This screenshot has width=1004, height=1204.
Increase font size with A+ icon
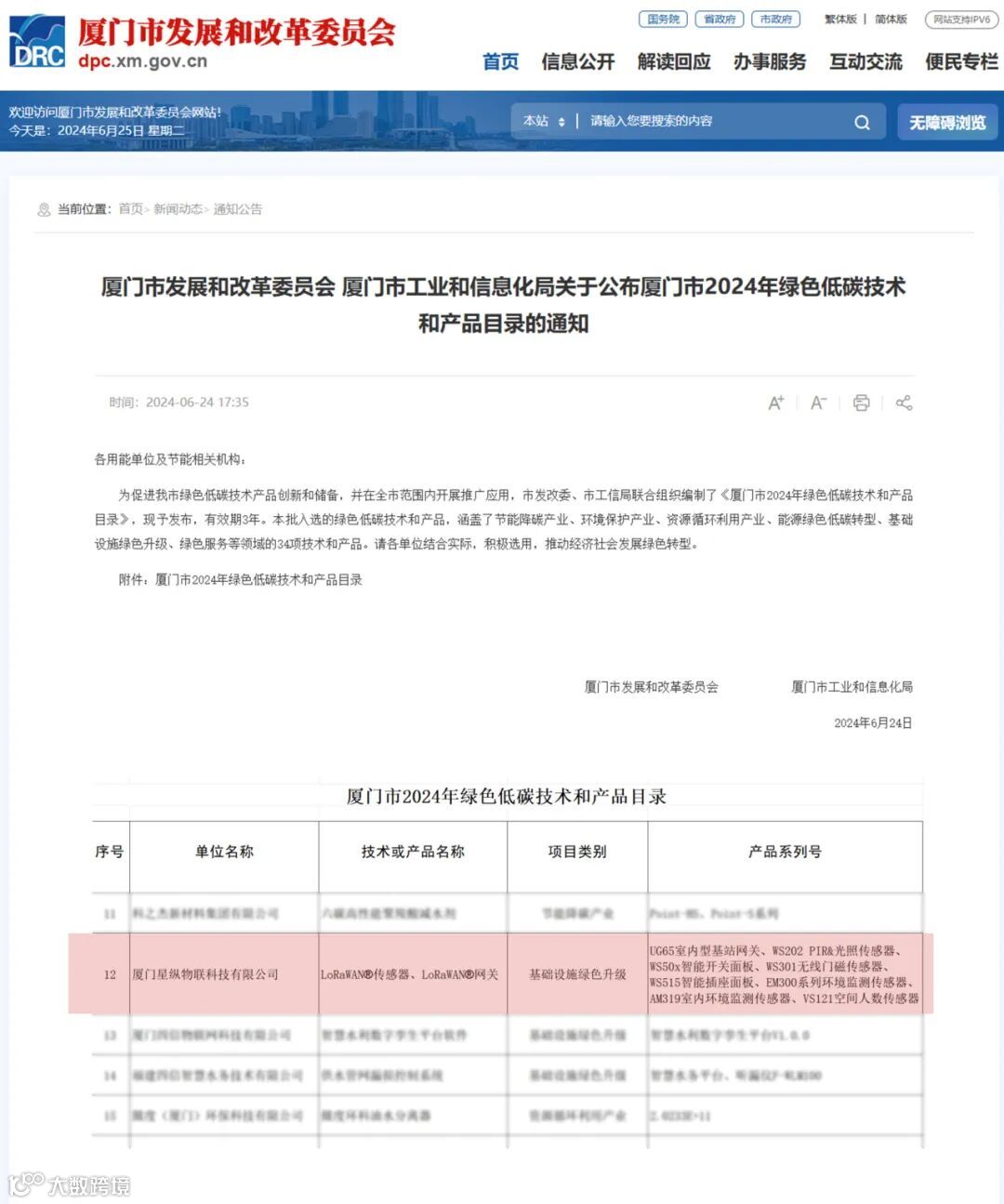[x=776, y=403]
